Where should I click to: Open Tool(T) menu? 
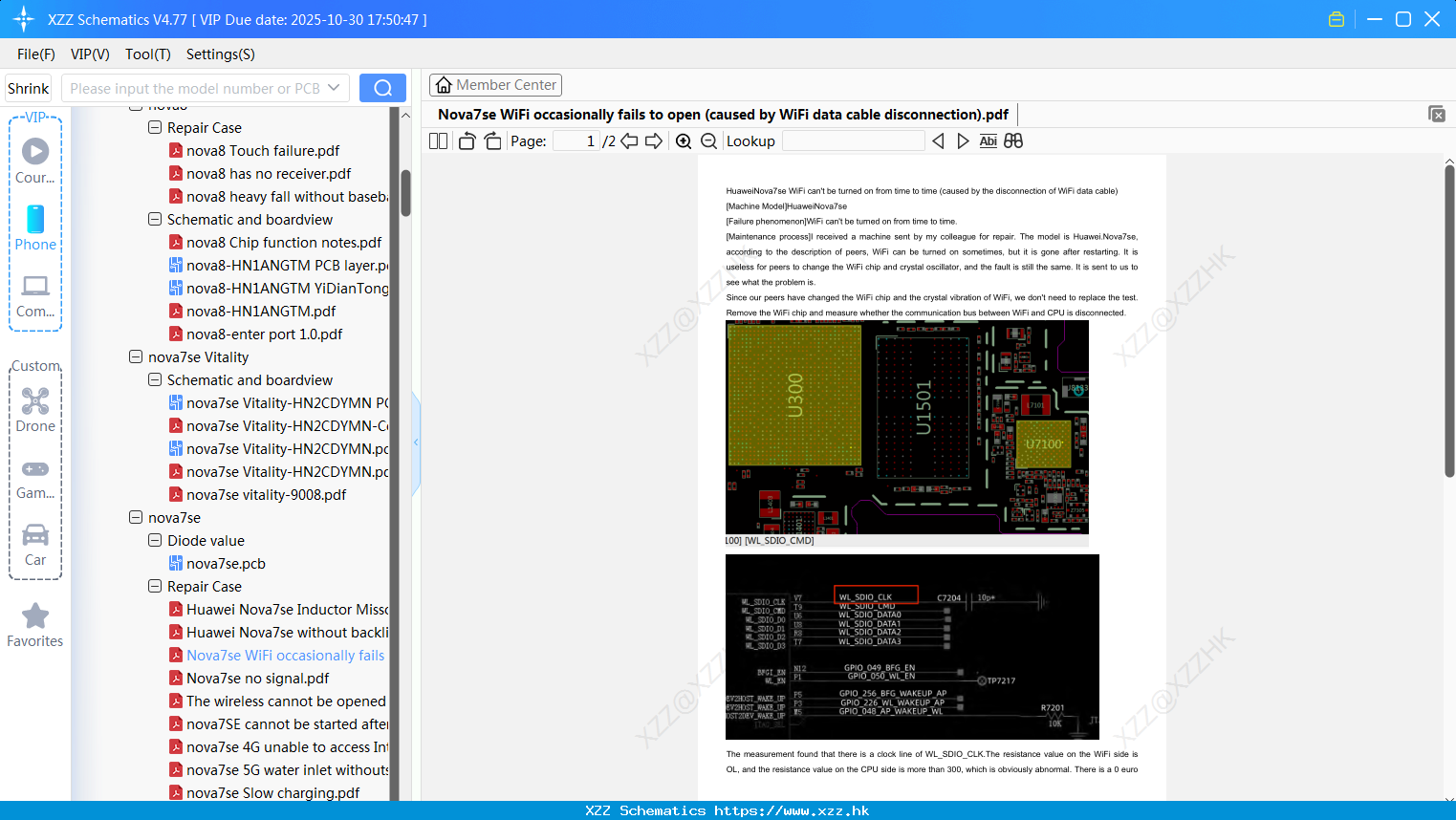(x=147, y=54)
